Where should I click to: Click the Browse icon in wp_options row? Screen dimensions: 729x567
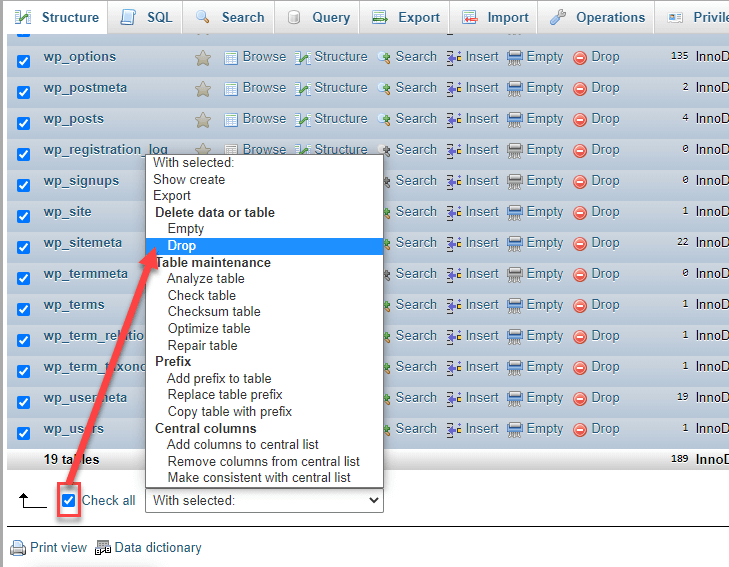(231, 58)
